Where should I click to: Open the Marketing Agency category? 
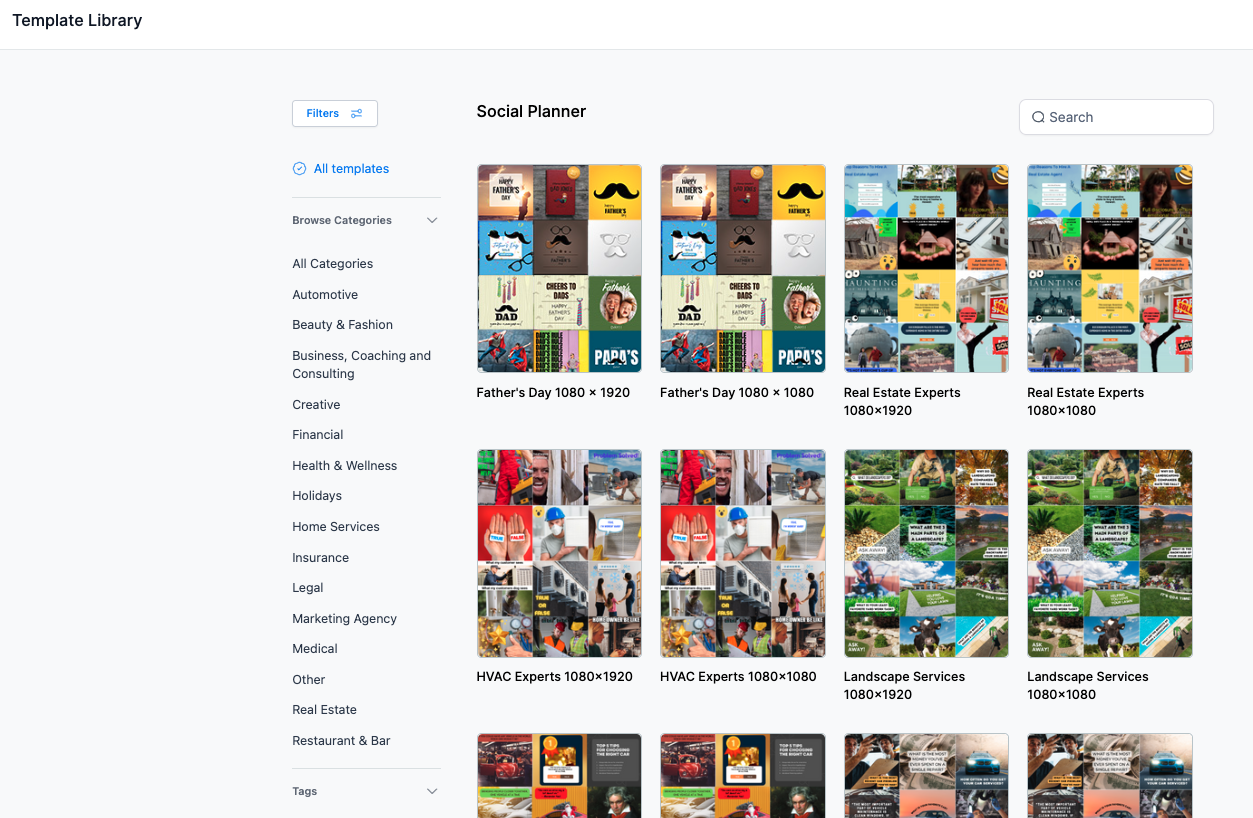(345, 619)
